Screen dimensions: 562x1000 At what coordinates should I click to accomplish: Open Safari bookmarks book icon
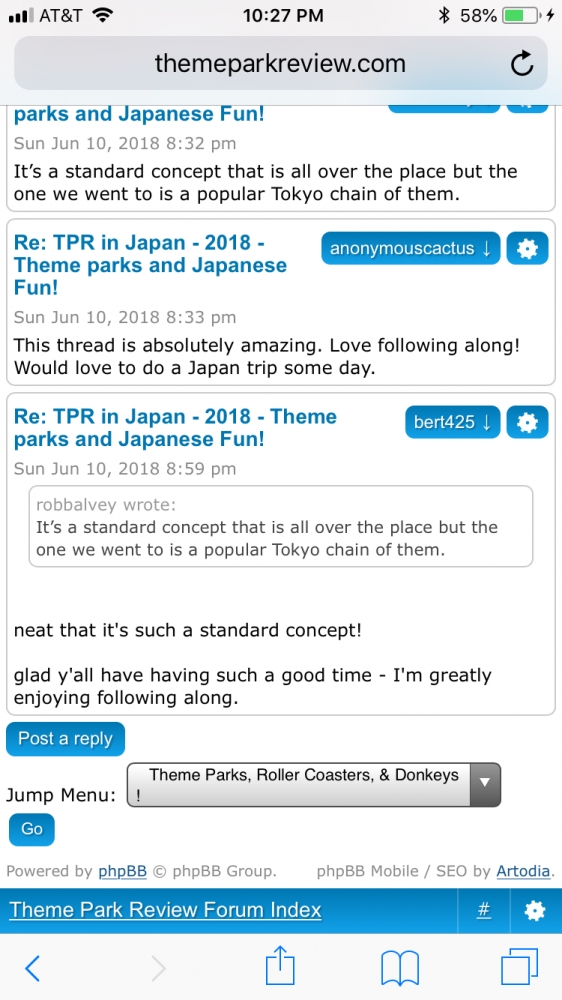coord(399,968)
